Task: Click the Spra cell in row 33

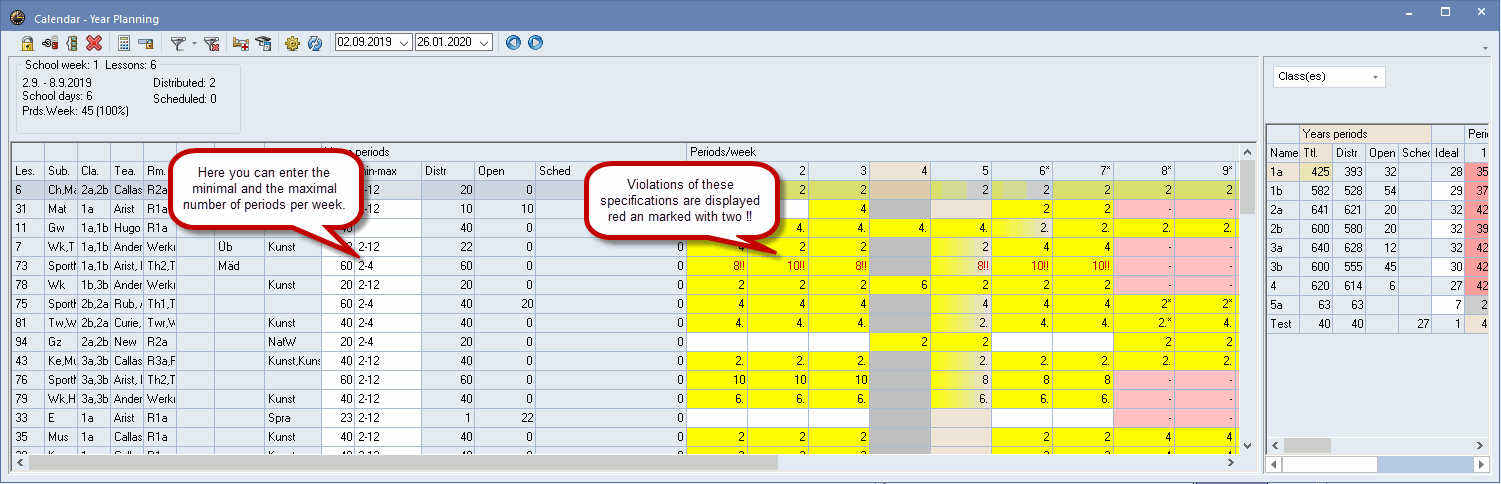Action: (292, 416)
